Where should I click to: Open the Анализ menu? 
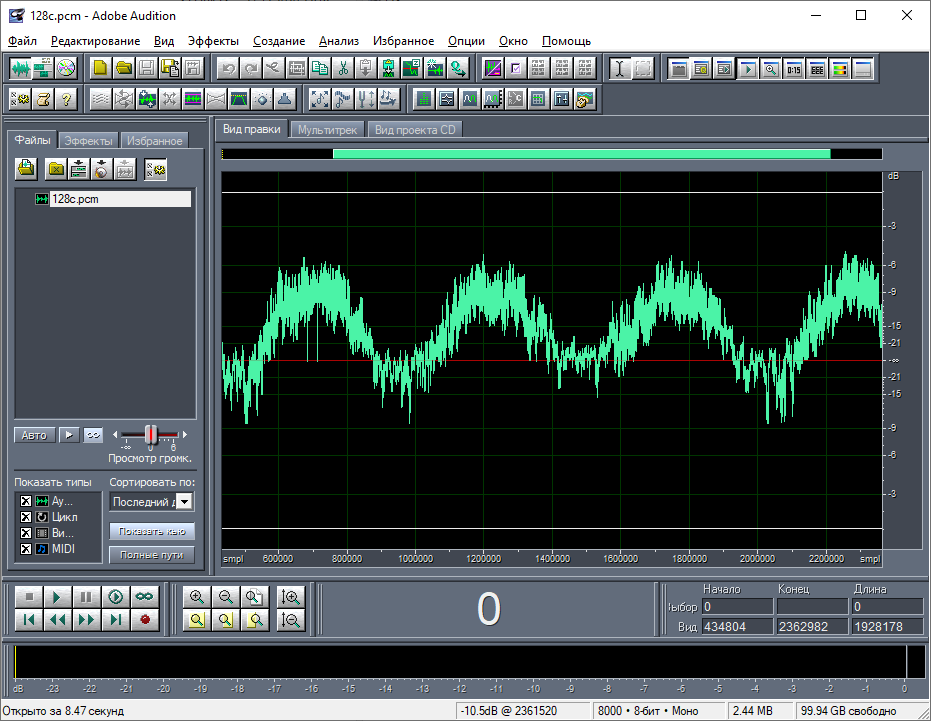click(339, 41)
